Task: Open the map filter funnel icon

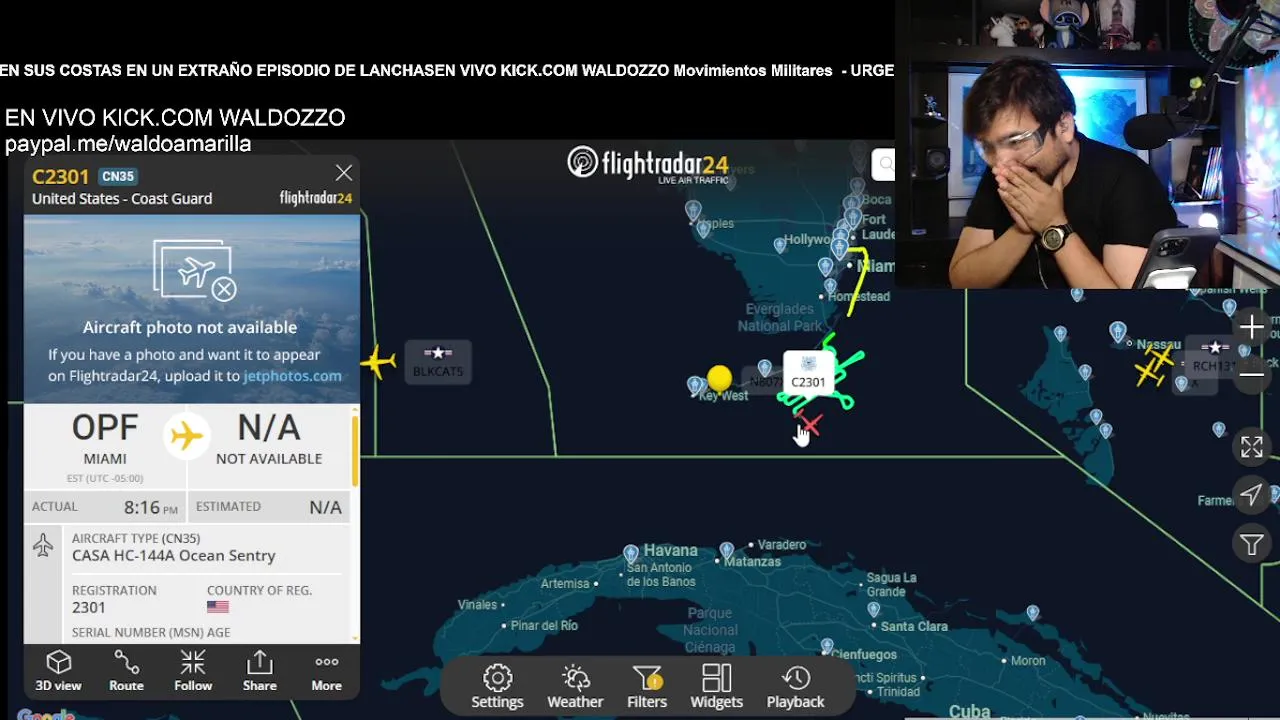Action: click(x=1252, y=544)
